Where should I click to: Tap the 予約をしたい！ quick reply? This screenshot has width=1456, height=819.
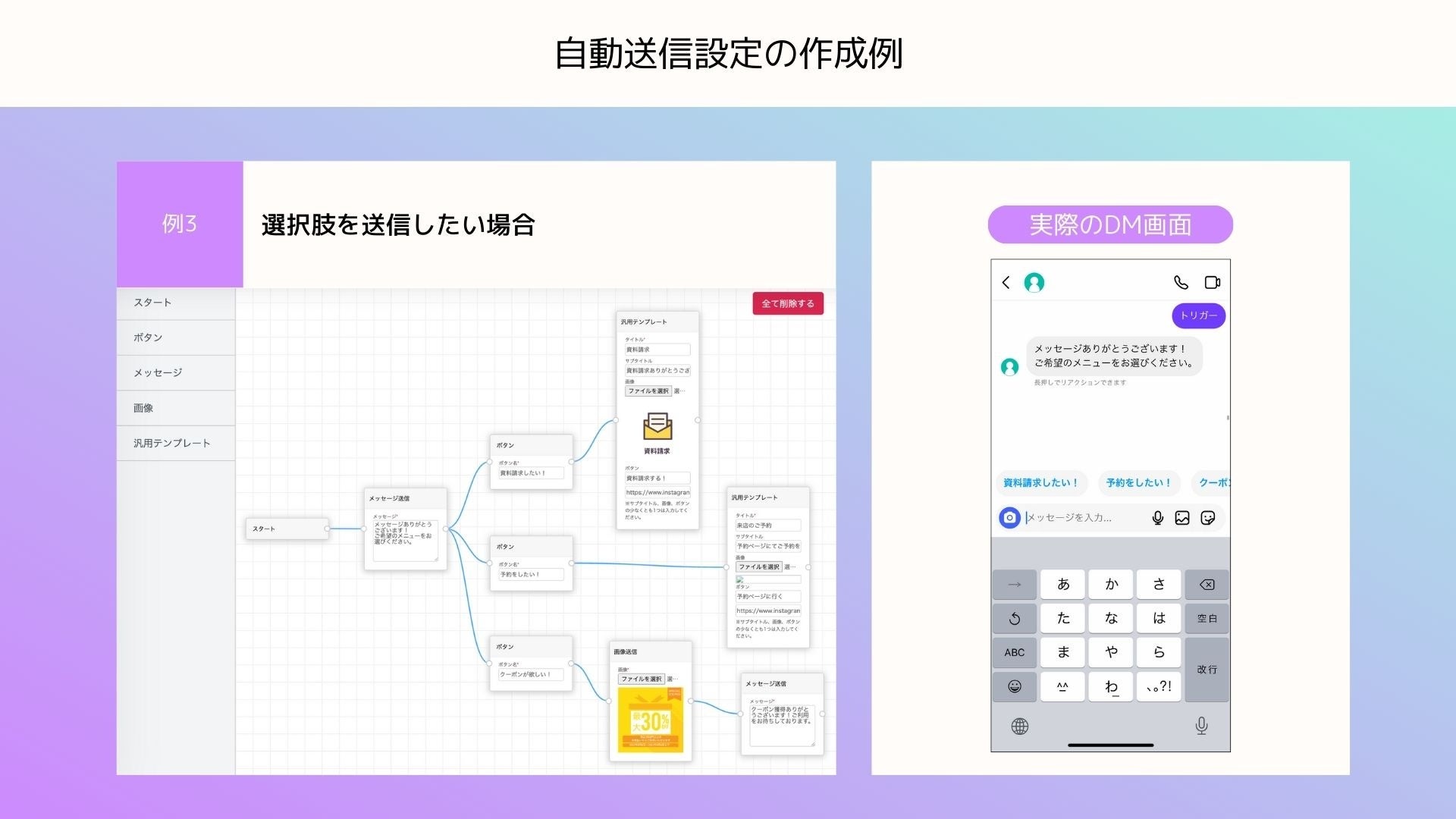pos(1138,482)
